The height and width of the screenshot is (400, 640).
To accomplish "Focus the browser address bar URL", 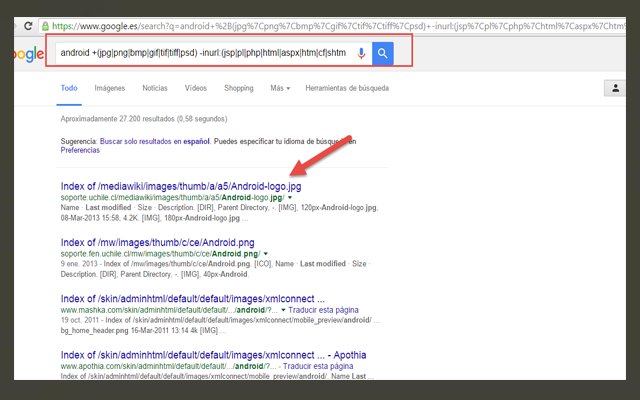I will (x=339, y=26).
